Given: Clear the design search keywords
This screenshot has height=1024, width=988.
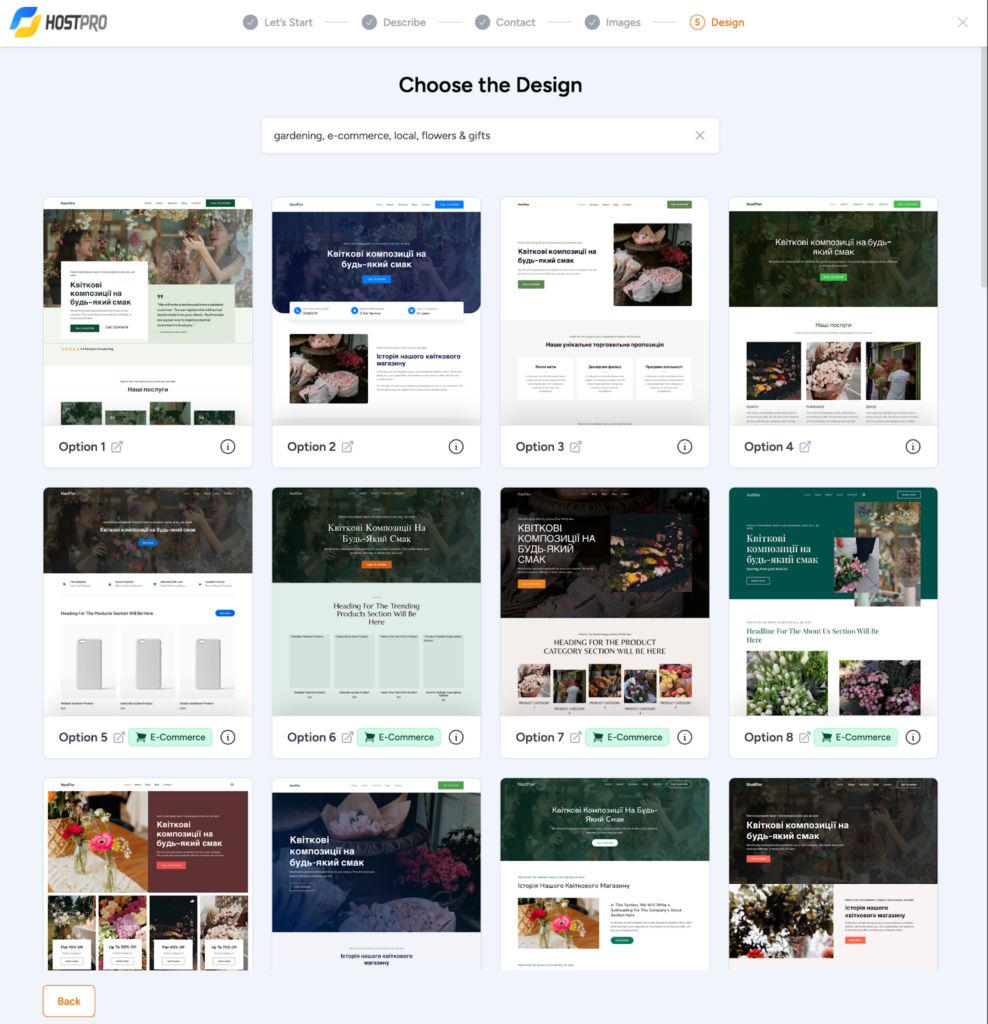Looking at the screenshot, I should [x=700, y=135].
